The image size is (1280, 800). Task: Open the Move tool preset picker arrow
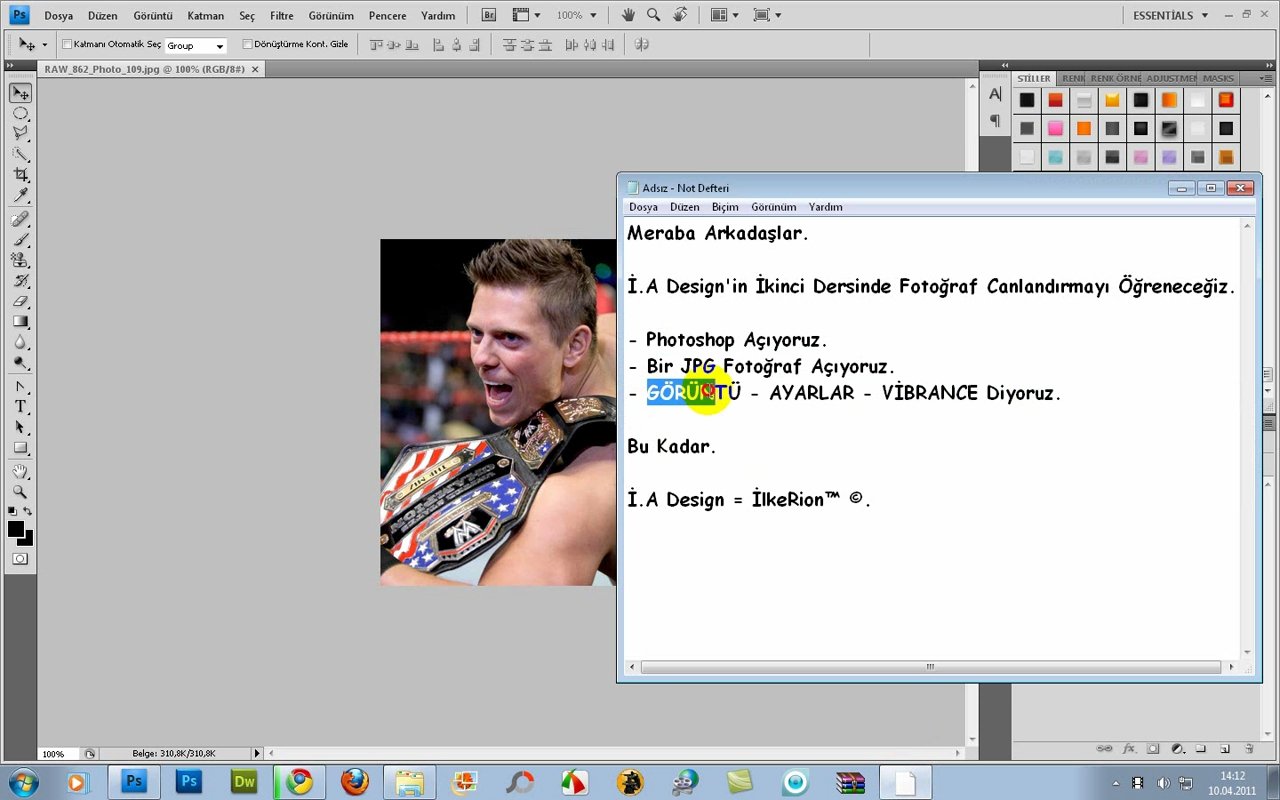click(44, 46)
